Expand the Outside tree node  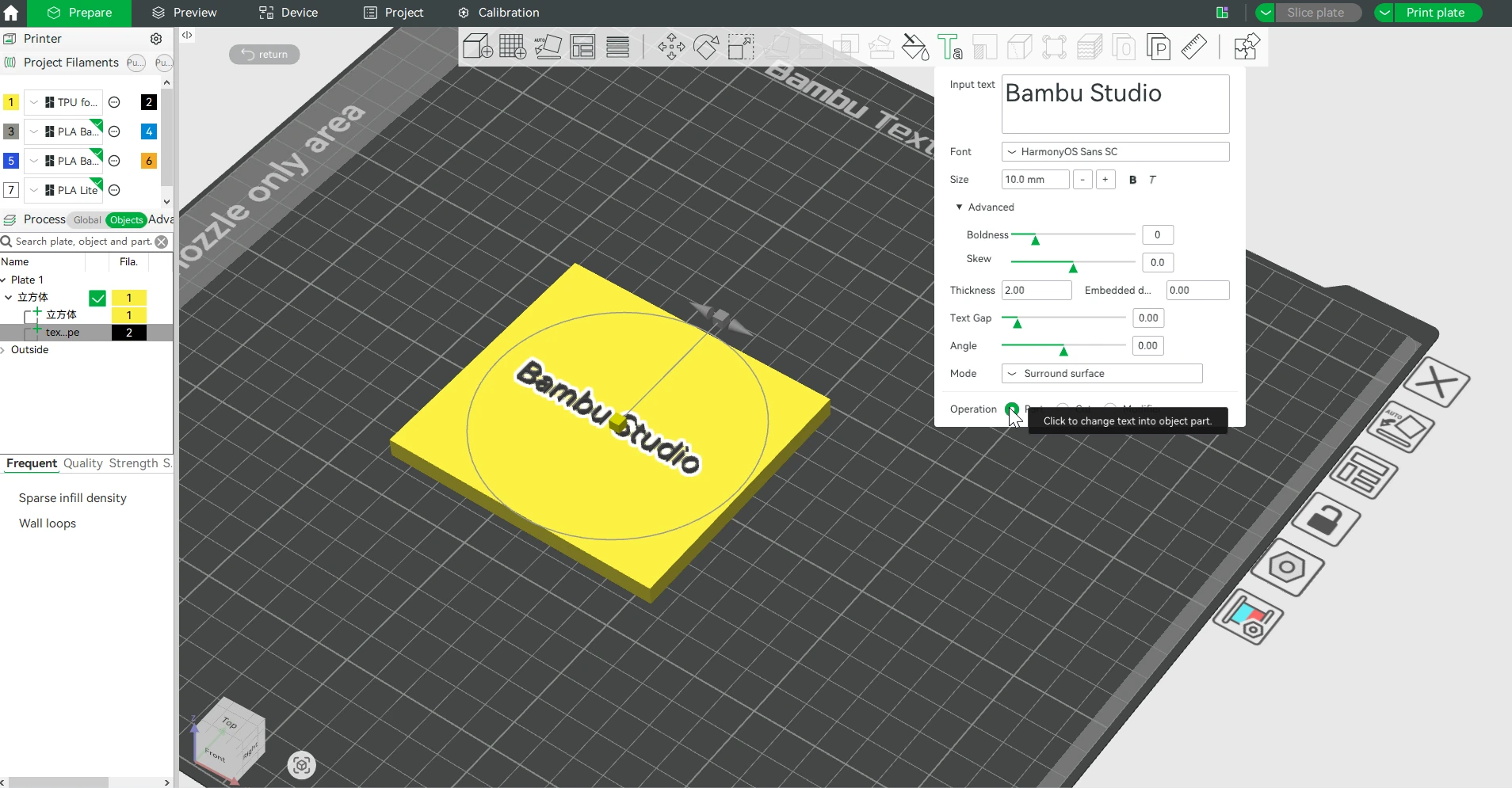tap(3, 350)
